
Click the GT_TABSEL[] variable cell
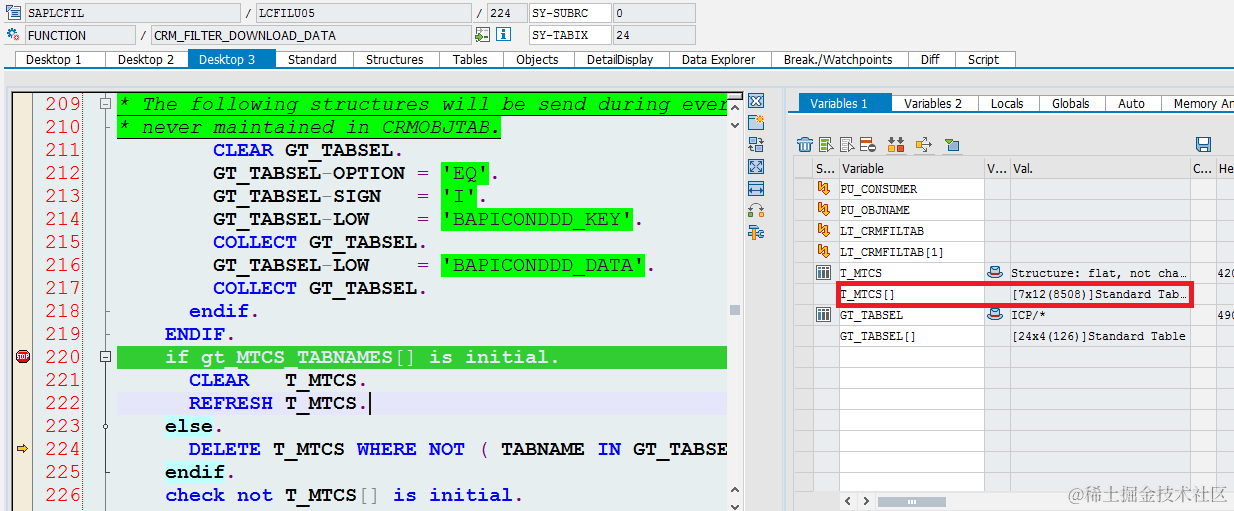point(911,336)
